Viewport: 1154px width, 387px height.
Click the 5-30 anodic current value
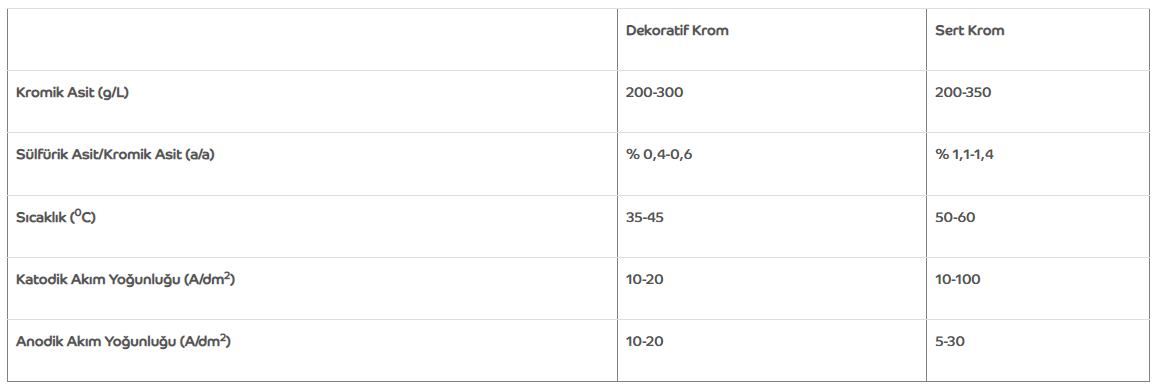[x=950, y=341]
